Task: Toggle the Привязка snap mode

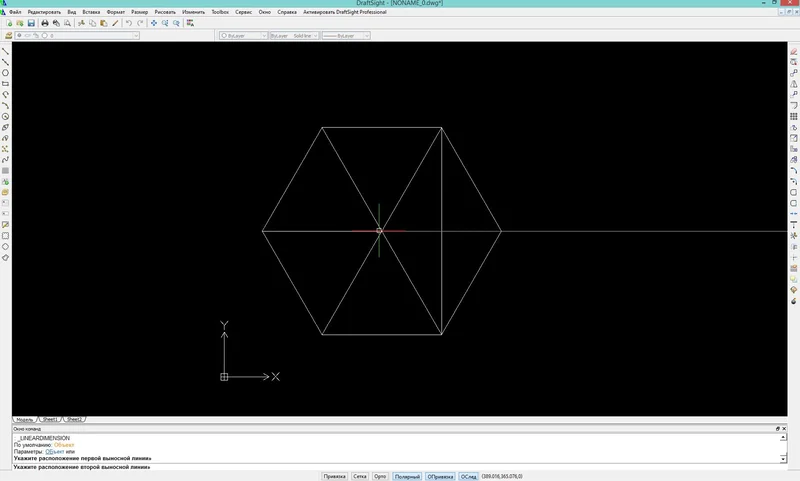Action: pos(335,477)
